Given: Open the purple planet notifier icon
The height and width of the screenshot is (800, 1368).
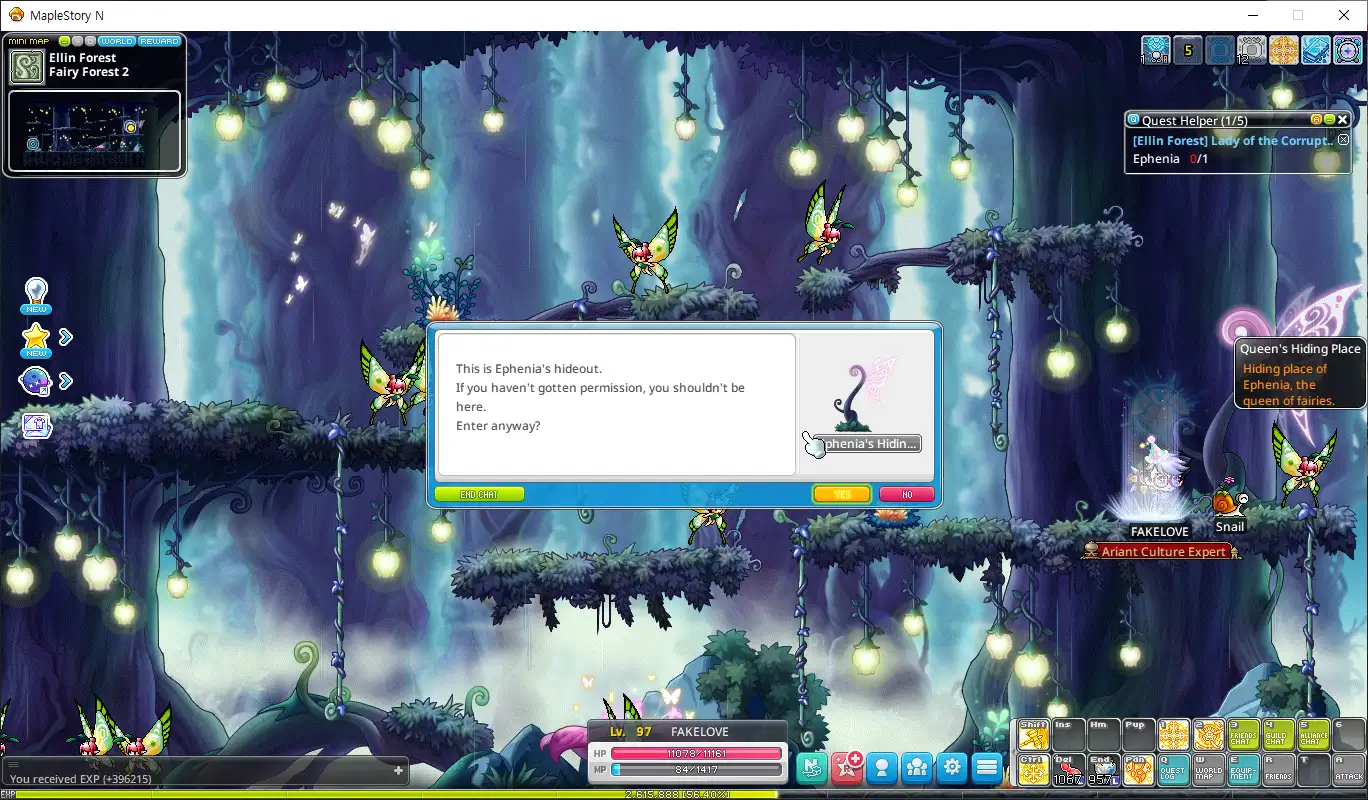Looking at the screenshot, I should 37,381.
